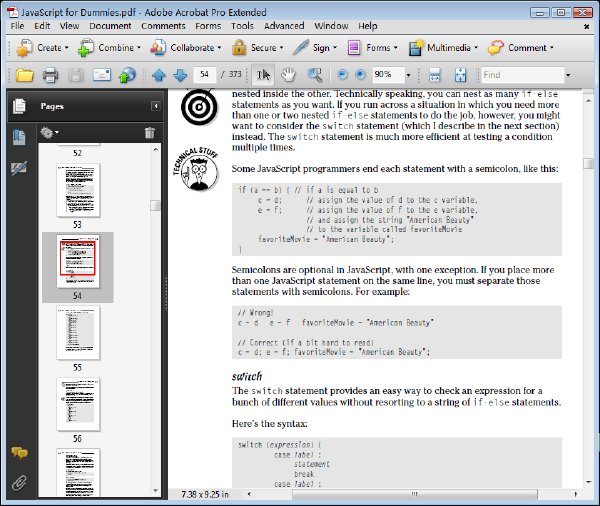Open the Attachments paperclip panel
The height and width of the screenshot is (506, 600).
19,483
